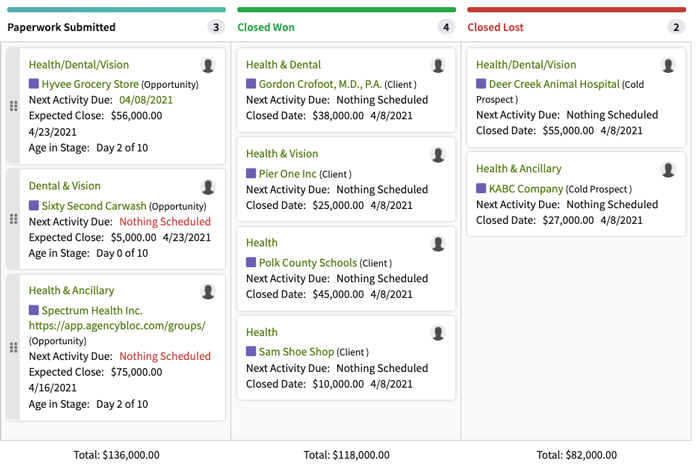Select the Closed Won column header
Screen dimensions: 700x468
pyautogui.click(x=266, y=27)
